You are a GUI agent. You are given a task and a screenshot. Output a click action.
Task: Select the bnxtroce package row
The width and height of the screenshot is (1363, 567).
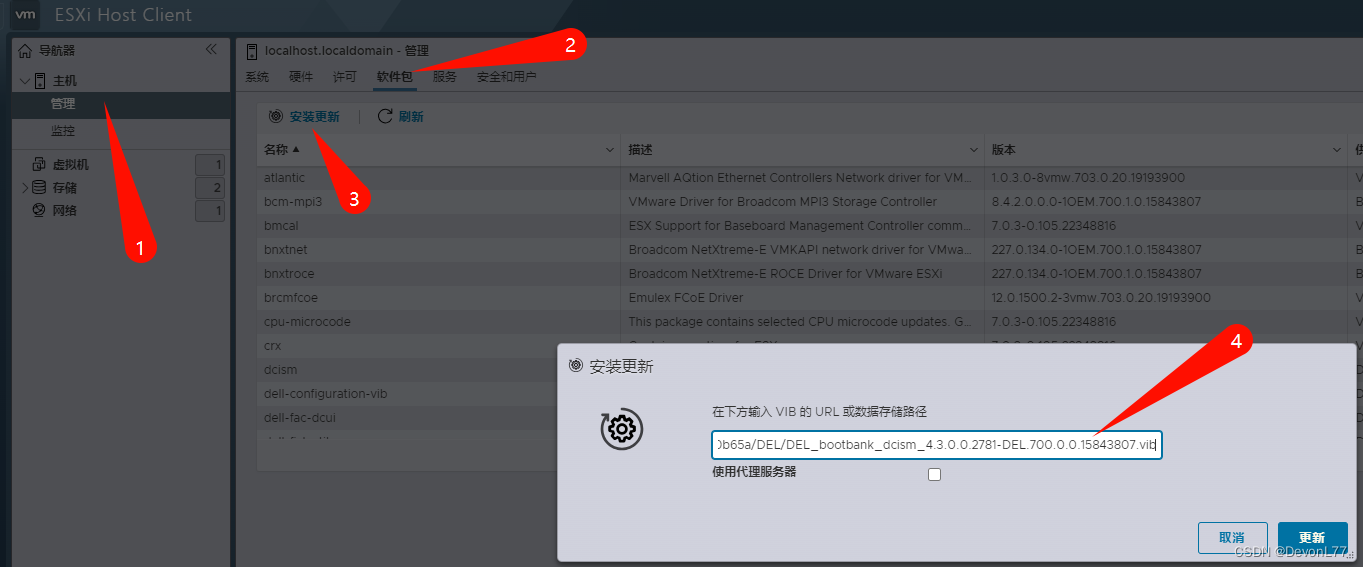pyautogui.click(x=809, y=274)
